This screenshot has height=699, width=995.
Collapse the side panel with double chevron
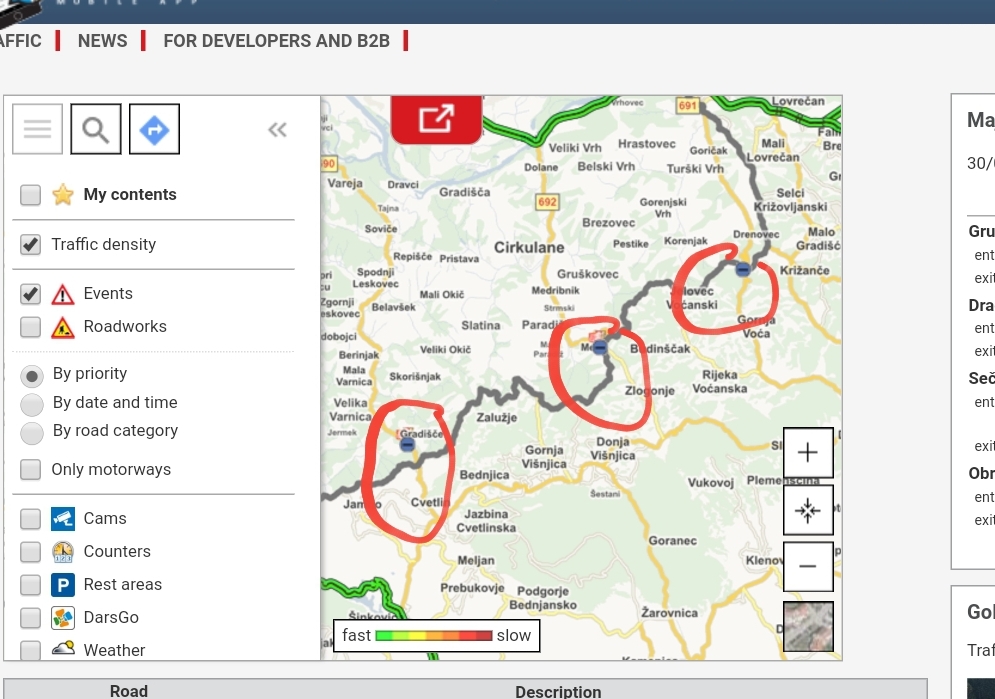tap(277, 130)
